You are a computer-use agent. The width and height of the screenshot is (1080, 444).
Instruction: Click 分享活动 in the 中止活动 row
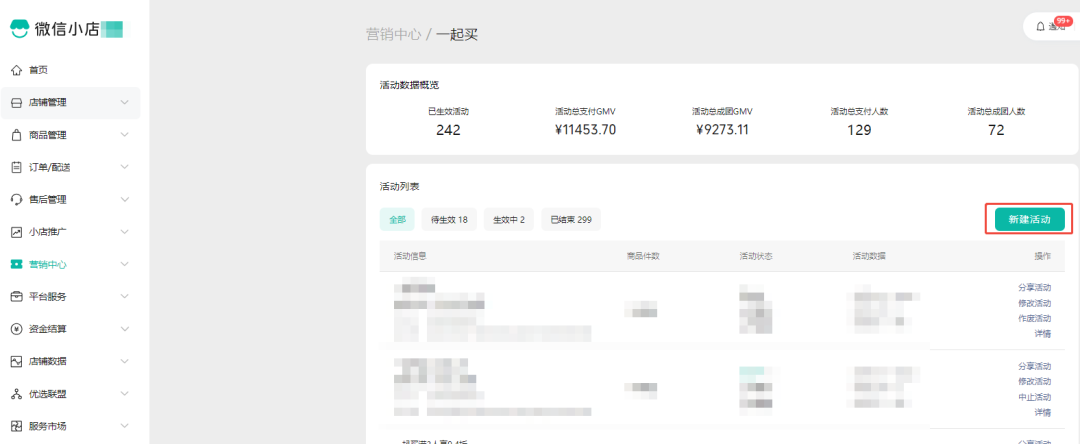[x=1034, y=366]
